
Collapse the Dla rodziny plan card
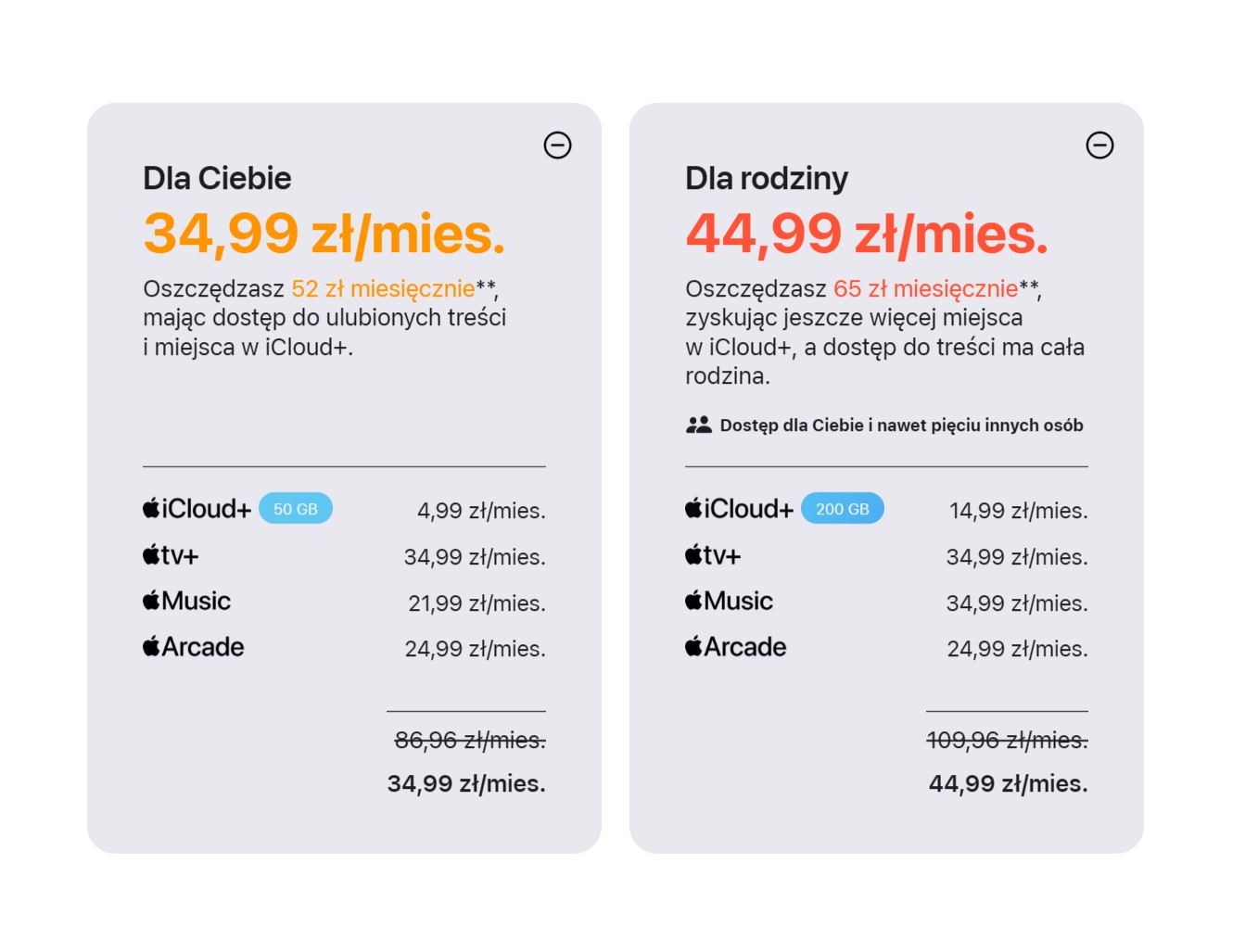point(1099,146)
